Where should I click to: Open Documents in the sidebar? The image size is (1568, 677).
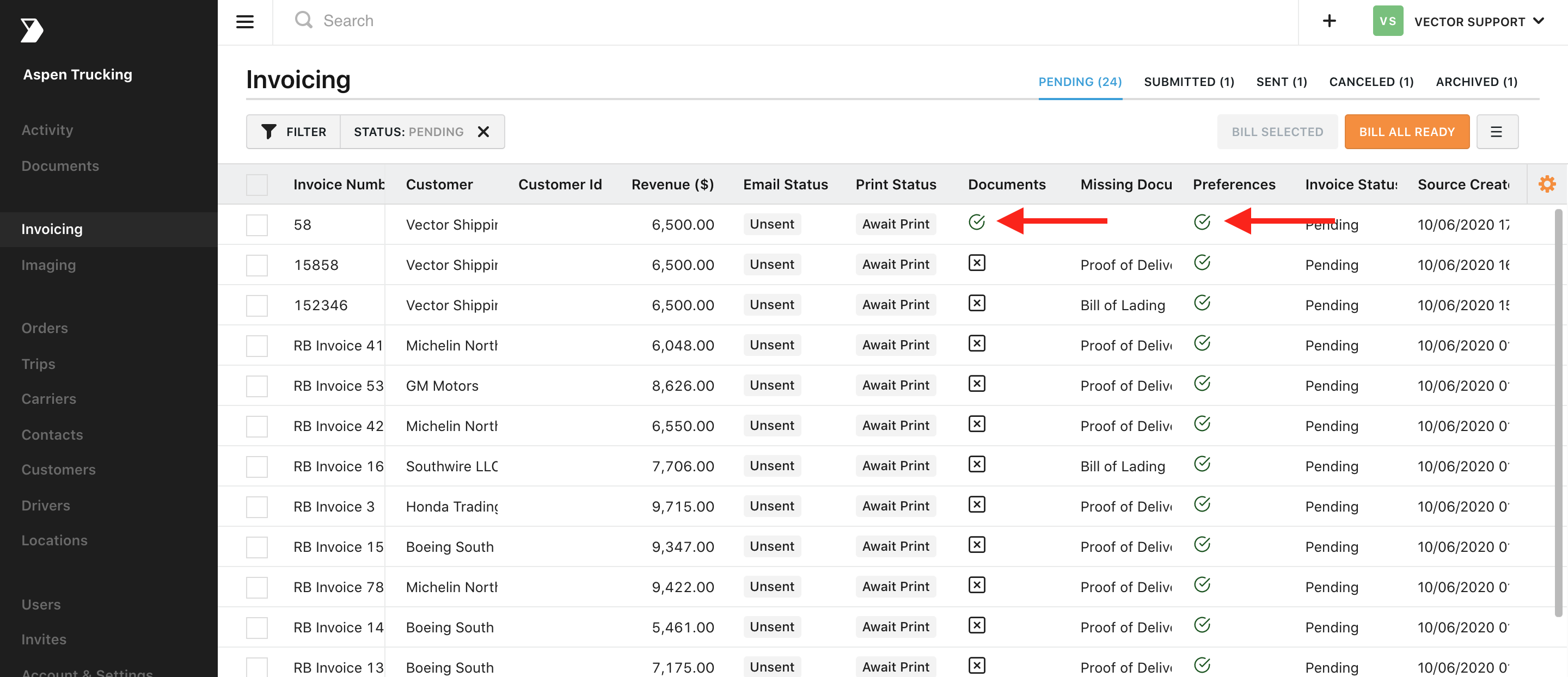[x=60, y=166]
